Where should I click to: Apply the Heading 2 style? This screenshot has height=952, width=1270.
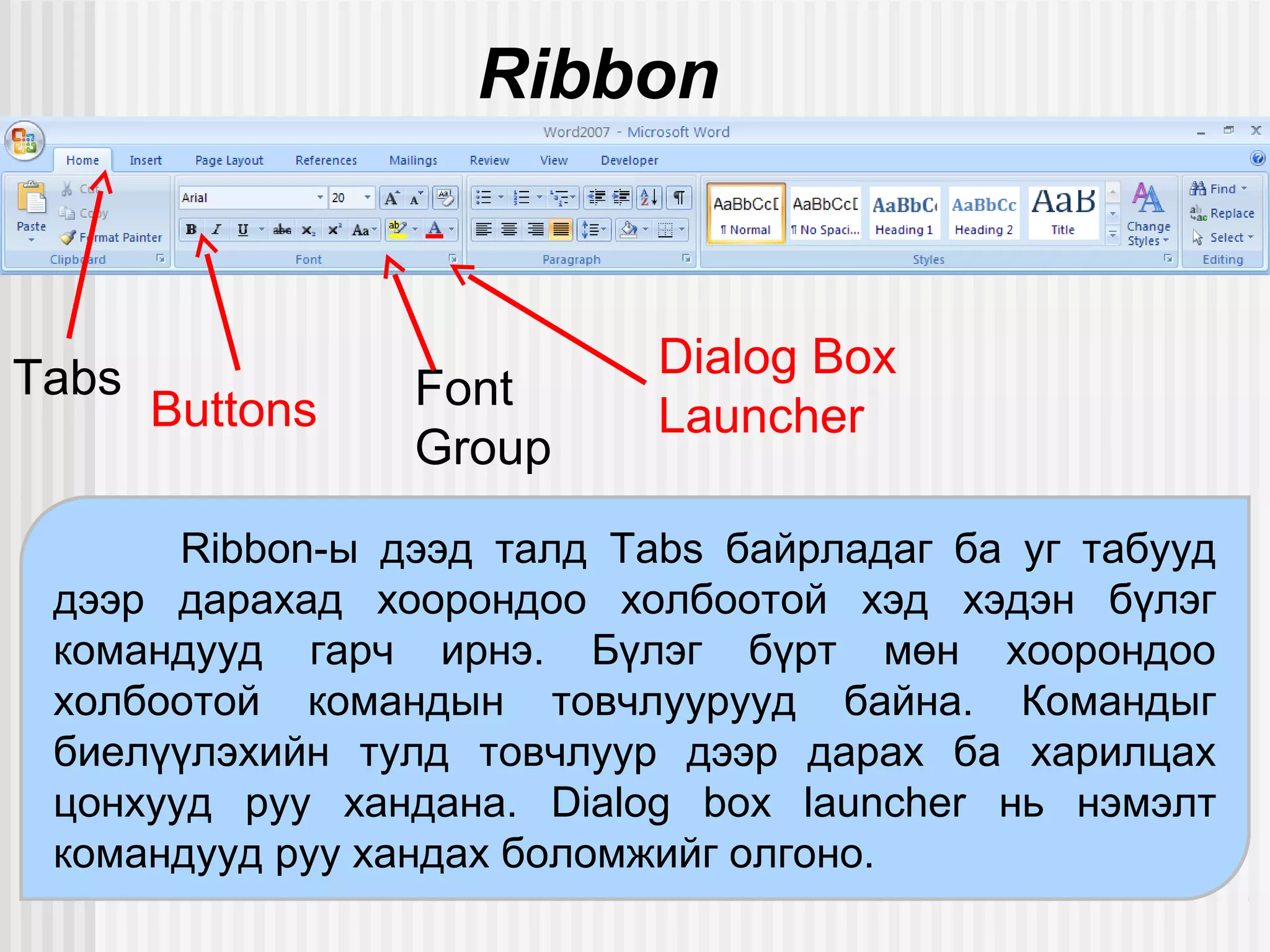984,213
